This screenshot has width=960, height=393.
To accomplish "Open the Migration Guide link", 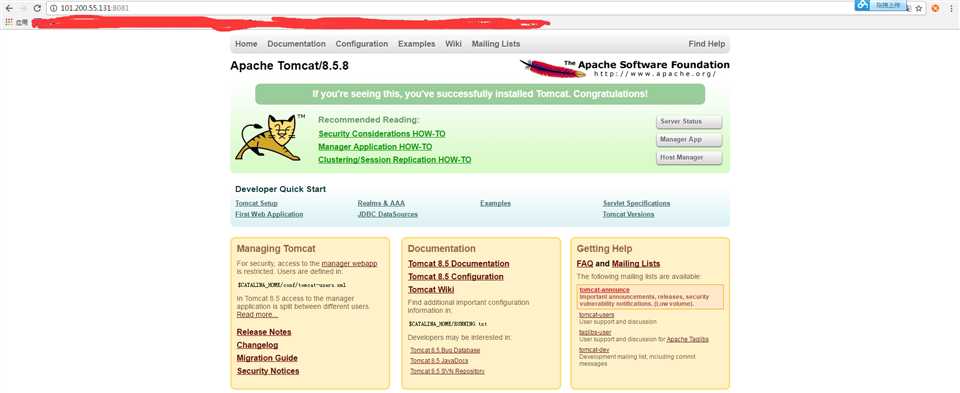I will click(x=267, y=358).
